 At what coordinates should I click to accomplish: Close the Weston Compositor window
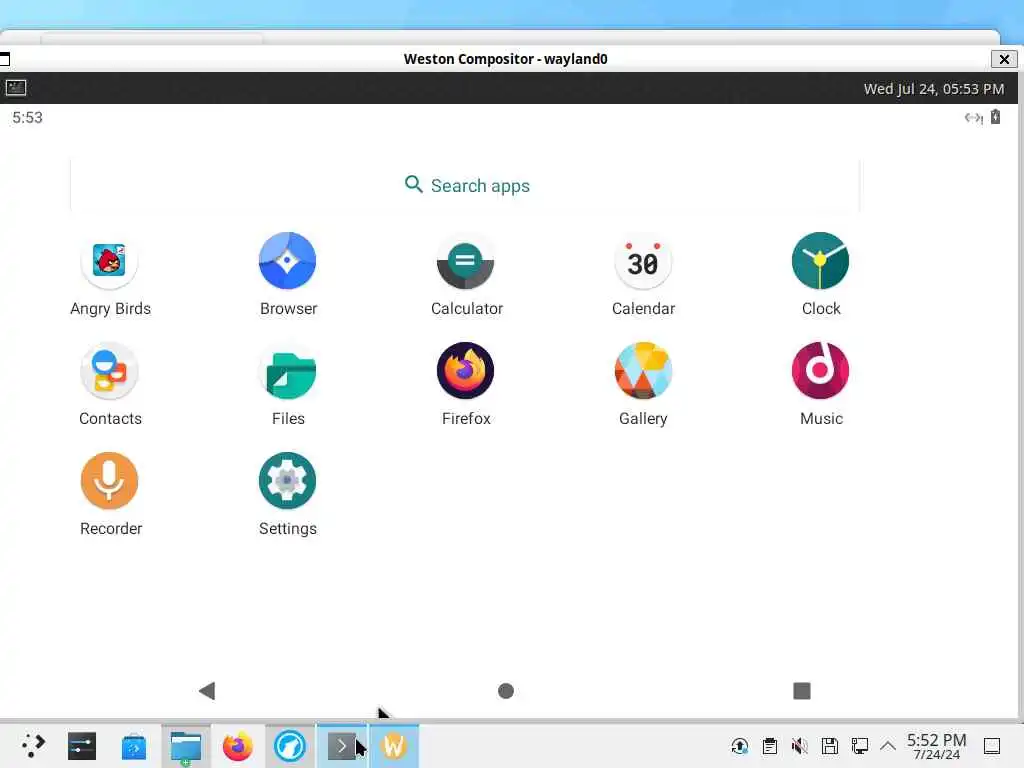pyautogui.click(x=1004, y=59)
